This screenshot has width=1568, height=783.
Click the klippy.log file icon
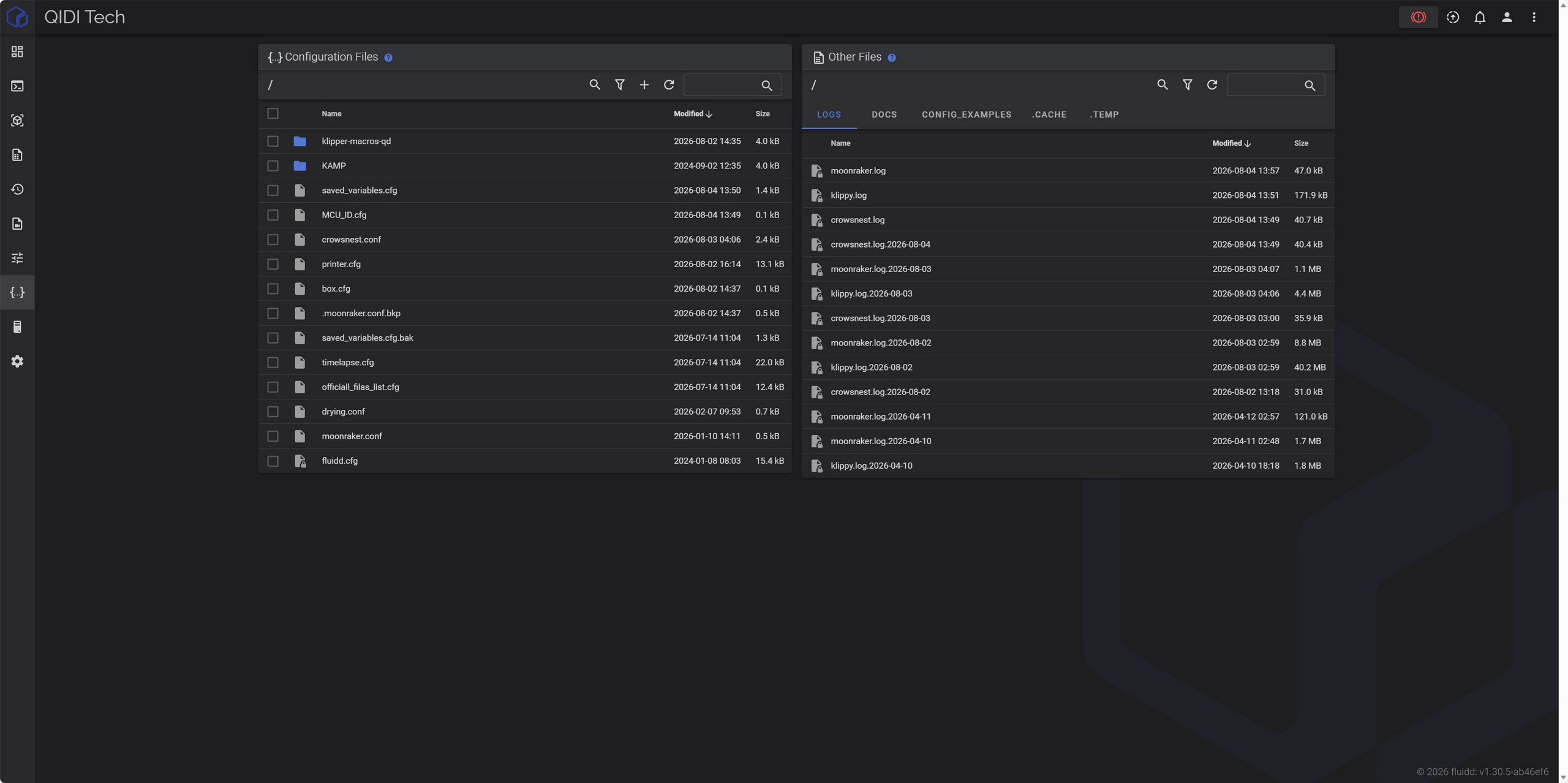pos(816,195)
